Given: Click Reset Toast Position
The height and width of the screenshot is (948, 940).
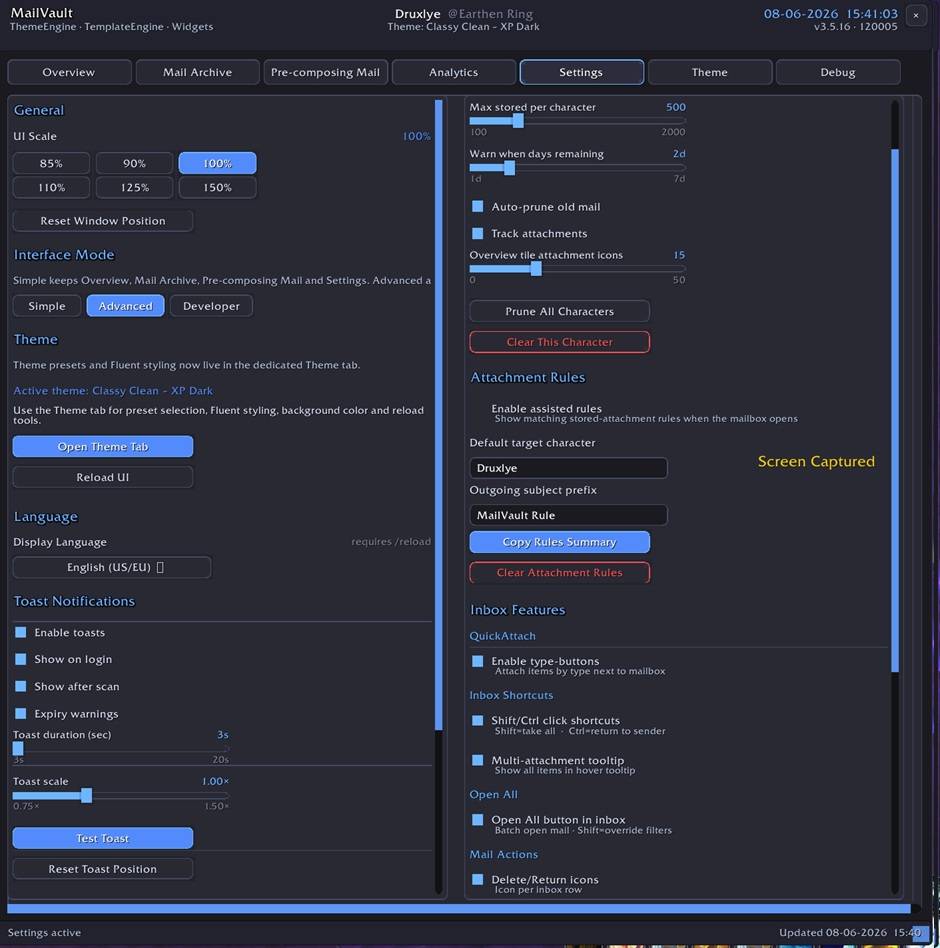Looking at the screenshot, I should click(103, 869).
